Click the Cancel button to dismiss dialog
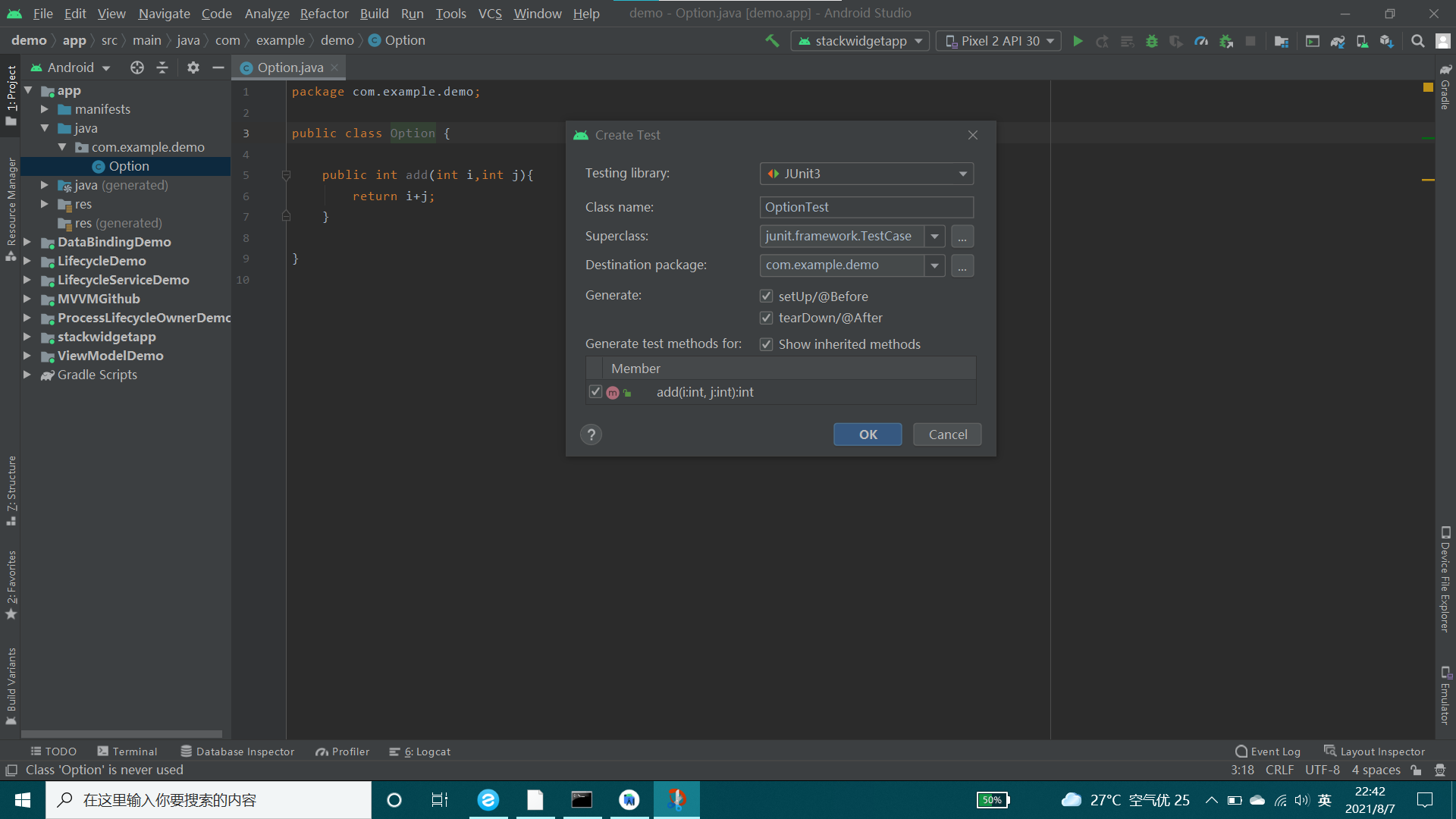Viewport: 1456px width, 819px height. [947, 434]
